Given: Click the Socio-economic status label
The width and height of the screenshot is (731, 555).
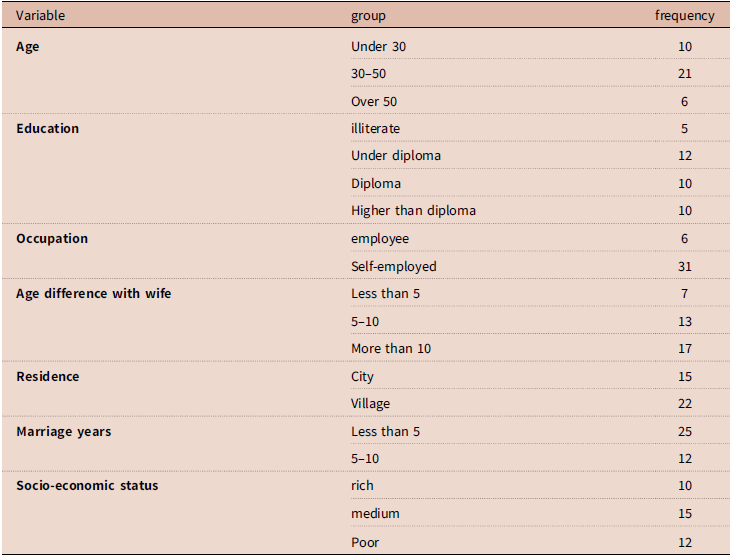Looking at the screenshot, I should (87, 486).
